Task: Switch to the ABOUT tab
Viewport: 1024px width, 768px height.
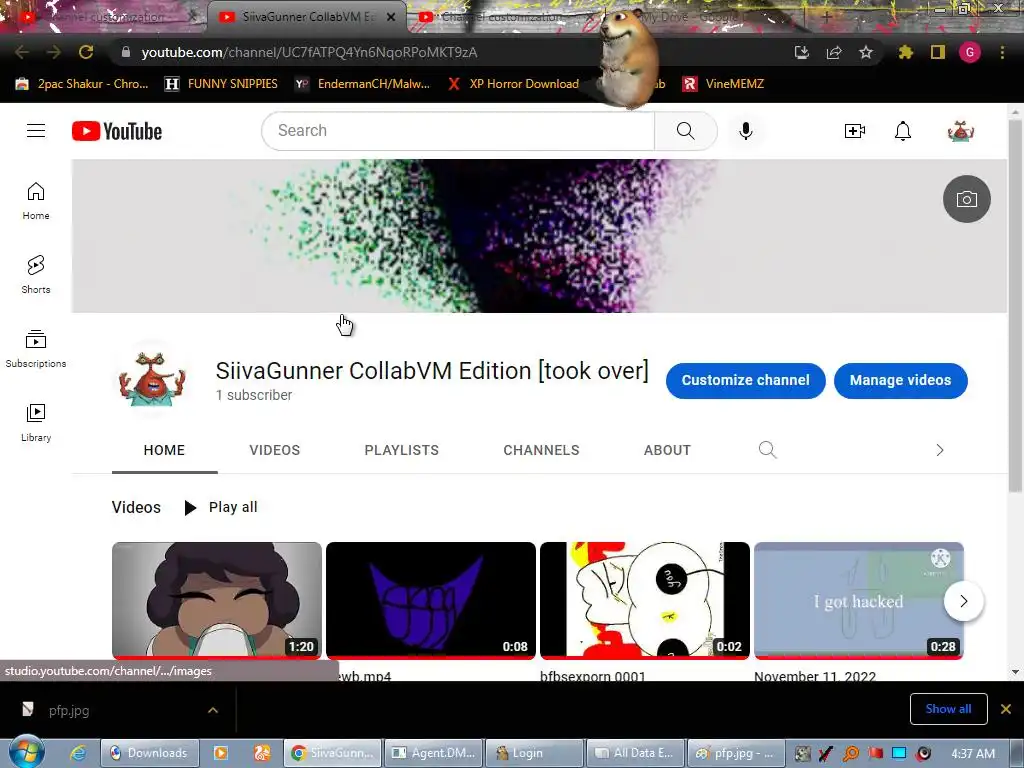Action: (x=667, y=450)
